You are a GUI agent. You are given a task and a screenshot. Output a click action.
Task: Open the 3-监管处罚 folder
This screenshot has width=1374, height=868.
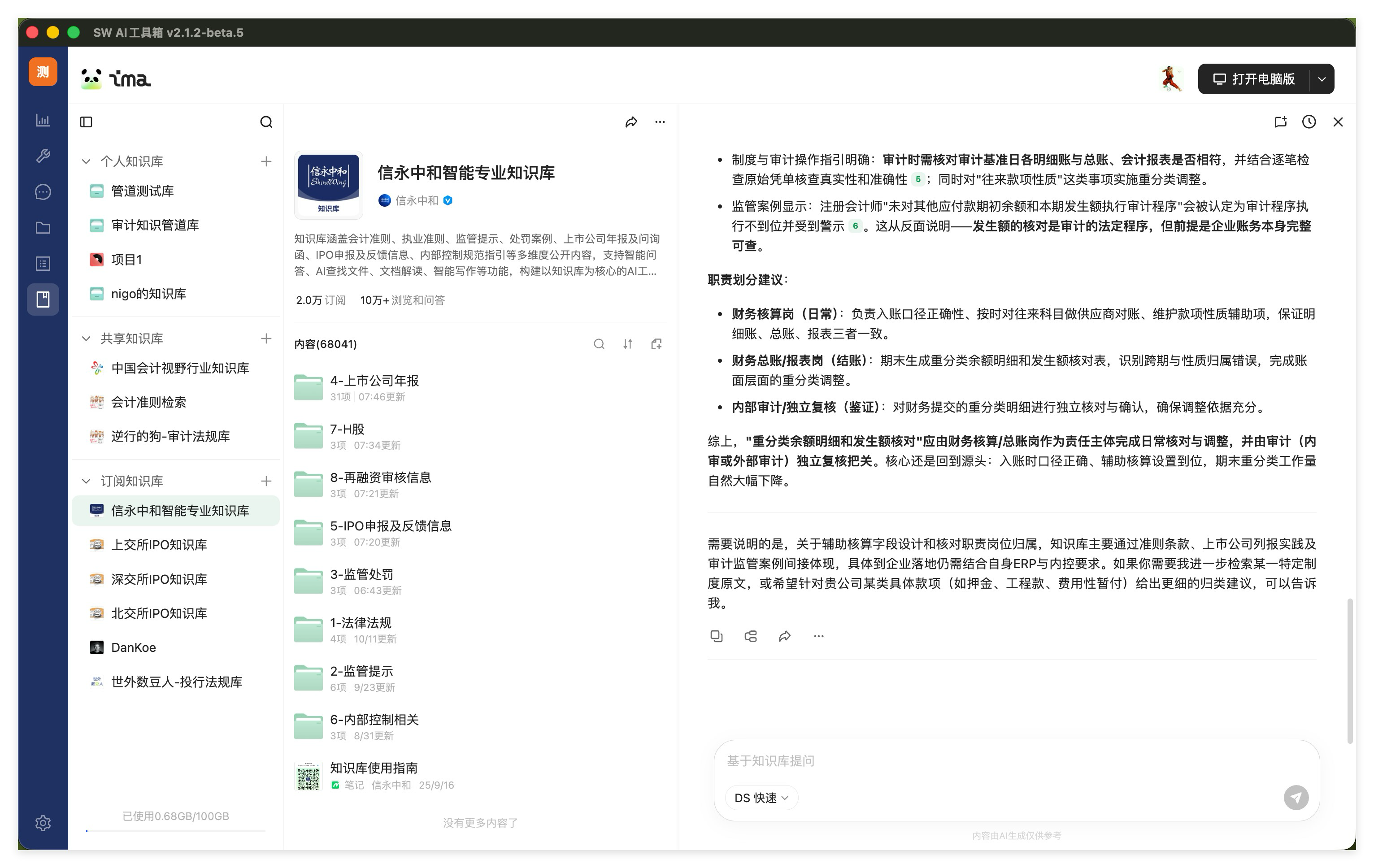click(x=480, y=582)
